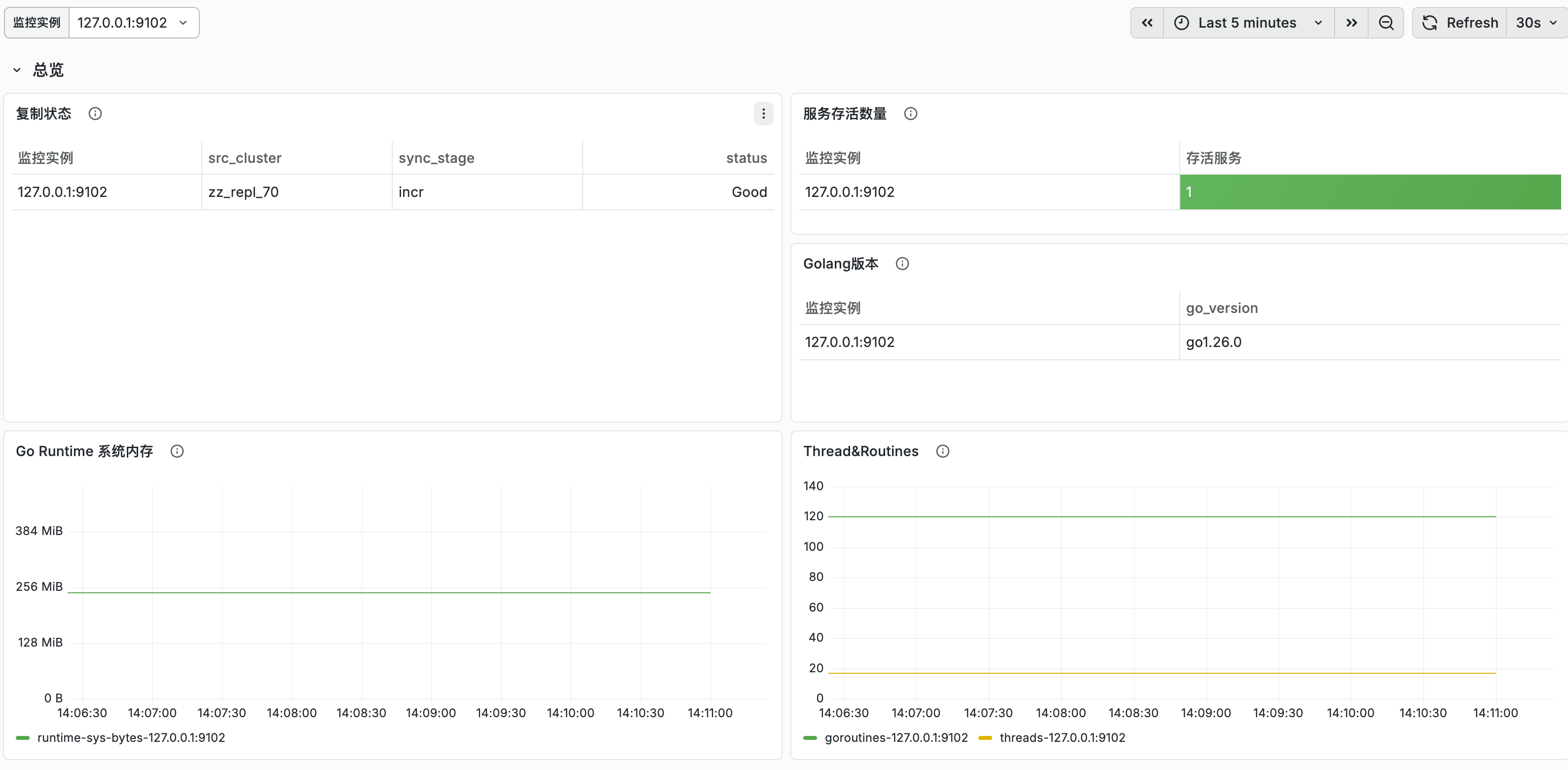Click the Good status cell

coord(678,192)
